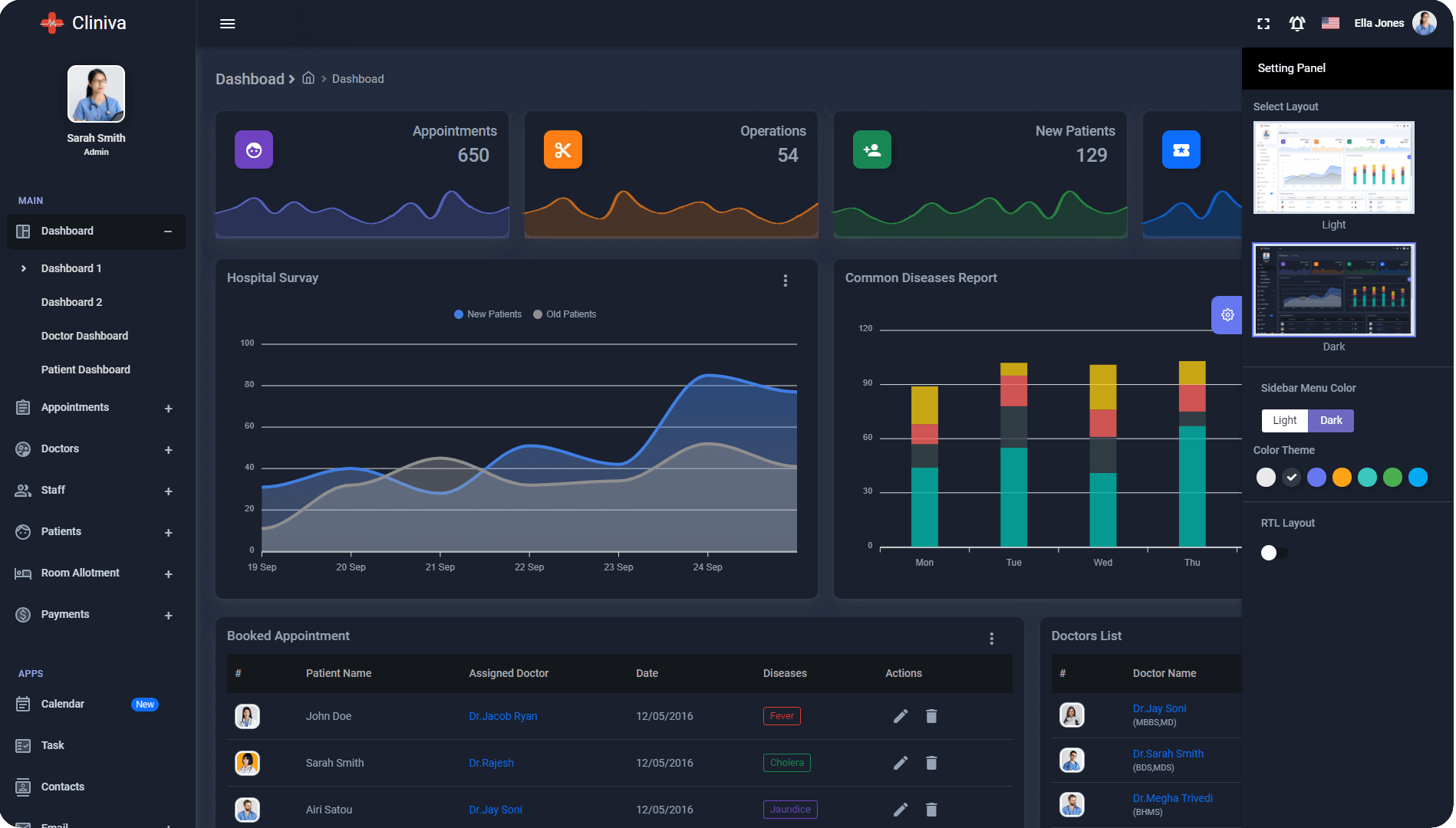Open the Task menu label

point(53,745)
